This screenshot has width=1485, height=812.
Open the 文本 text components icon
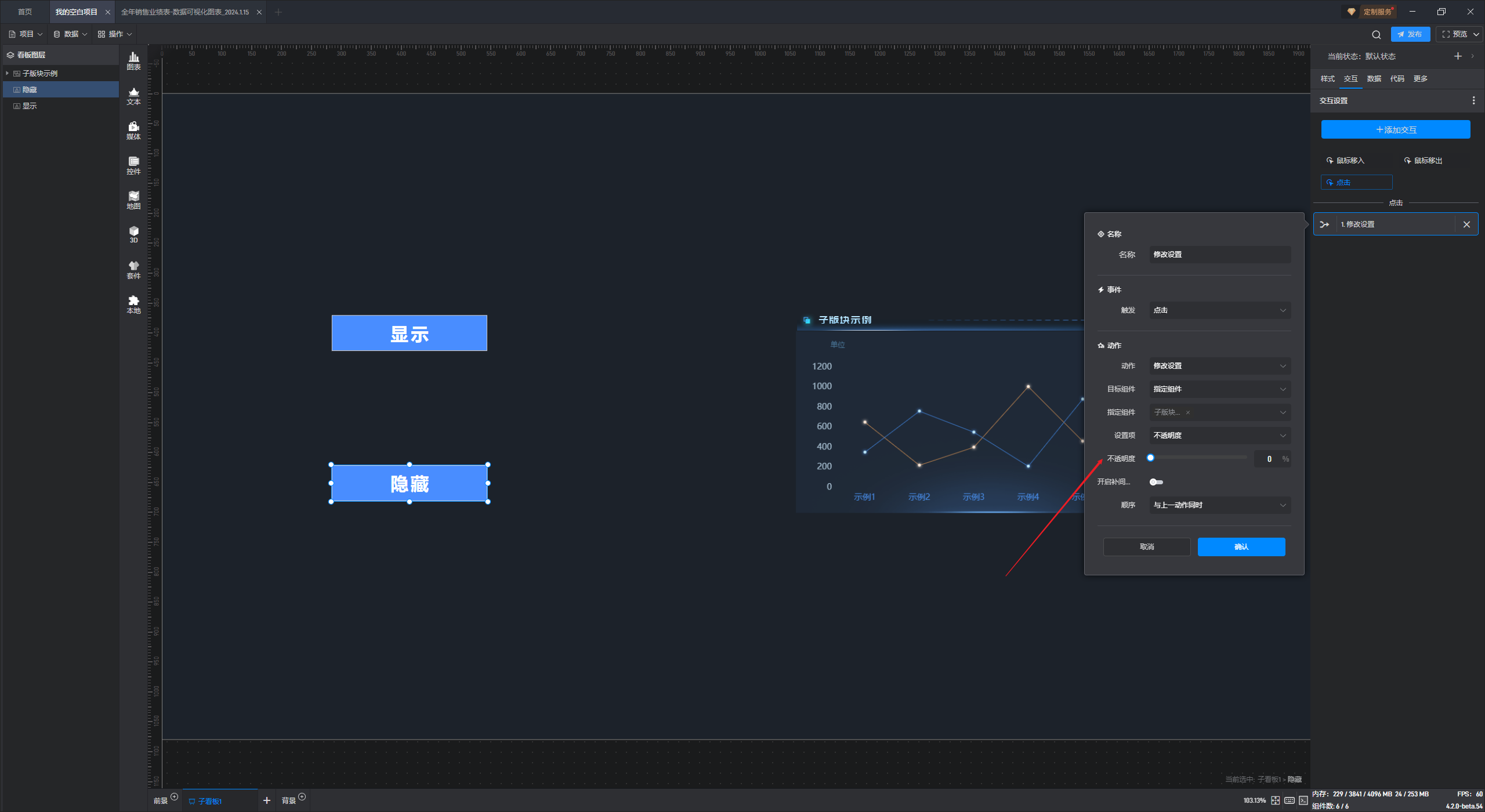tap(133, 95)
